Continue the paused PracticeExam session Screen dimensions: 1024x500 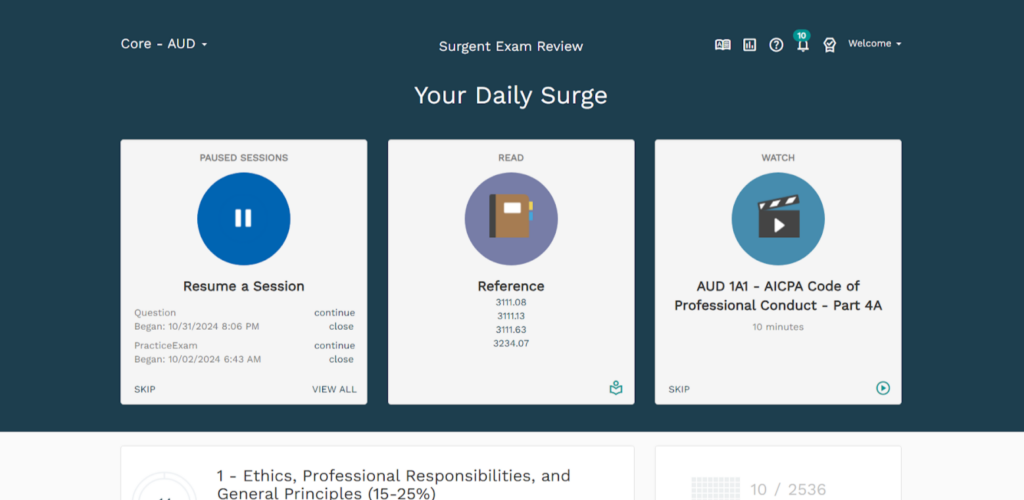(334, 345)
